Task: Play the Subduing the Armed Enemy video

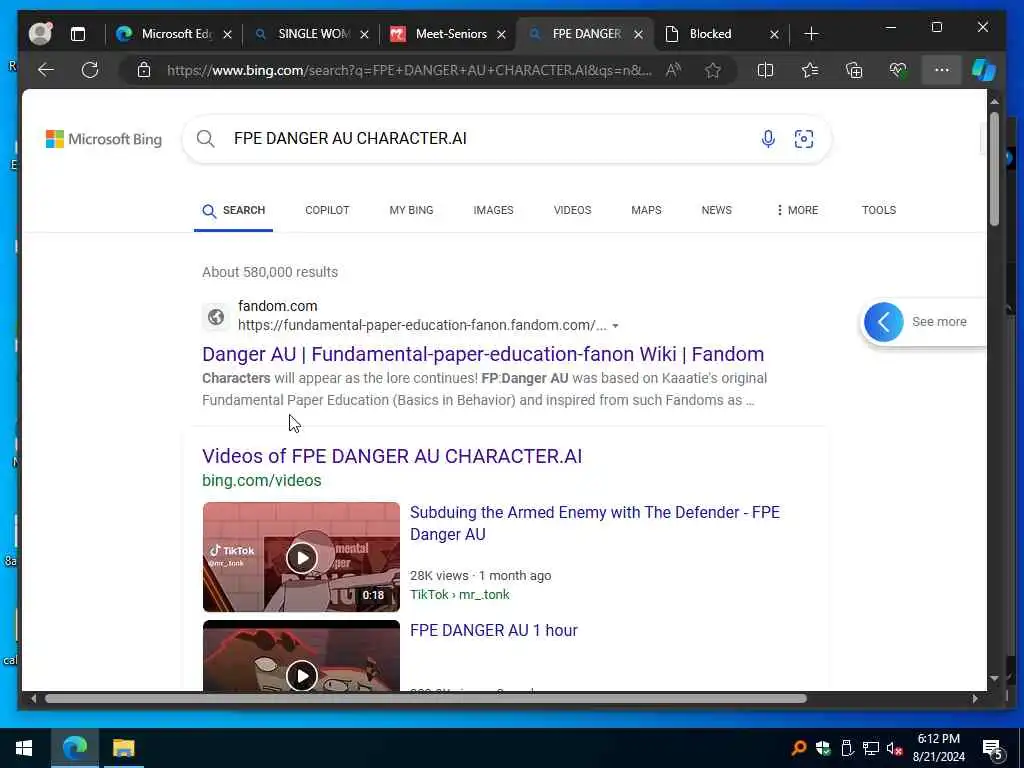Action: click(301, 557)
